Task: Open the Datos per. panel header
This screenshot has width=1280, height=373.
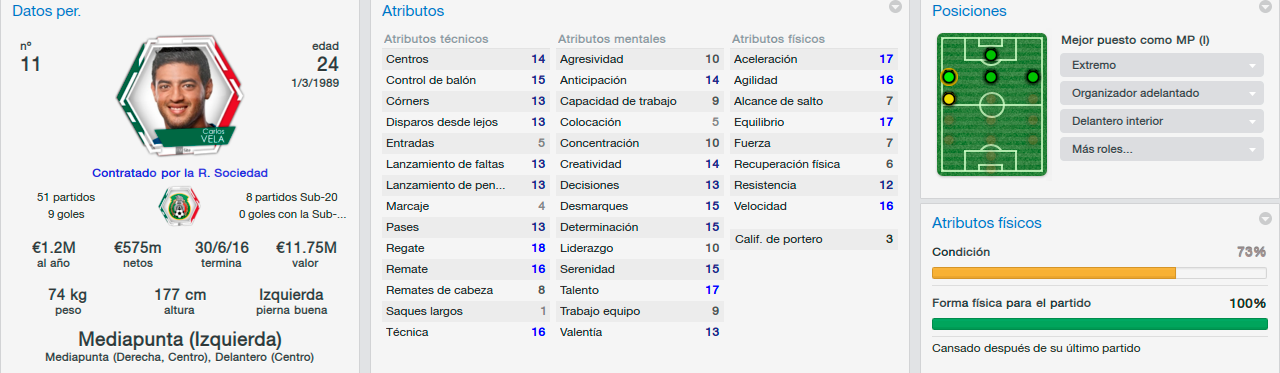Action: click(47, 11)
